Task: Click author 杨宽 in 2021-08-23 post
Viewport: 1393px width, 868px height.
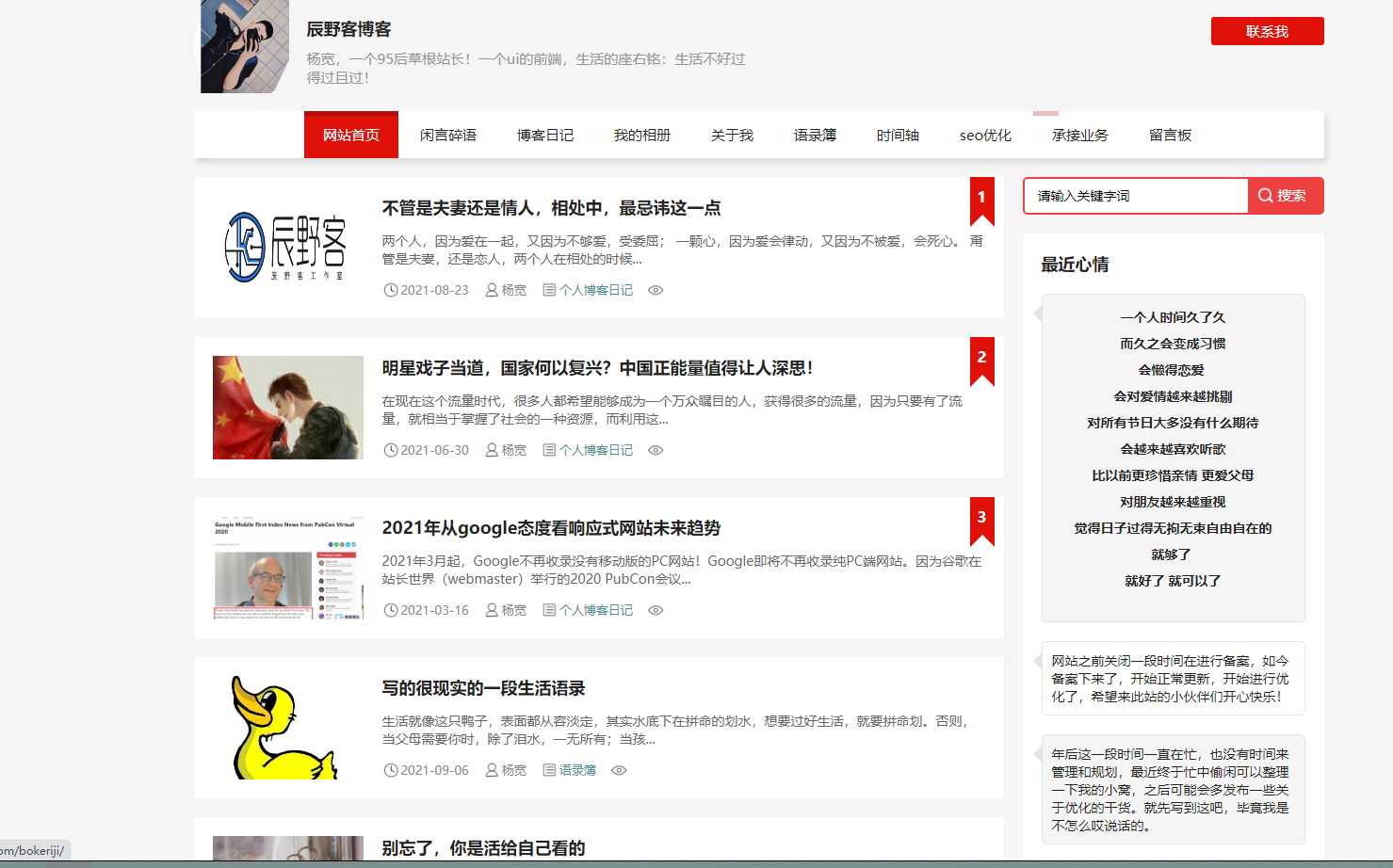Action: pos(514,290)
